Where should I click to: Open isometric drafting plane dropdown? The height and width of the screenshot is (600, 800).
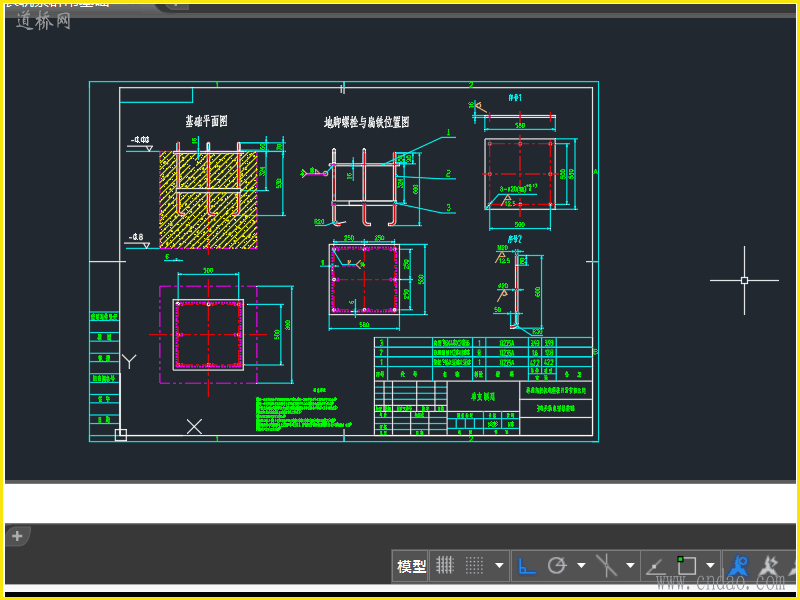point(630,565)
